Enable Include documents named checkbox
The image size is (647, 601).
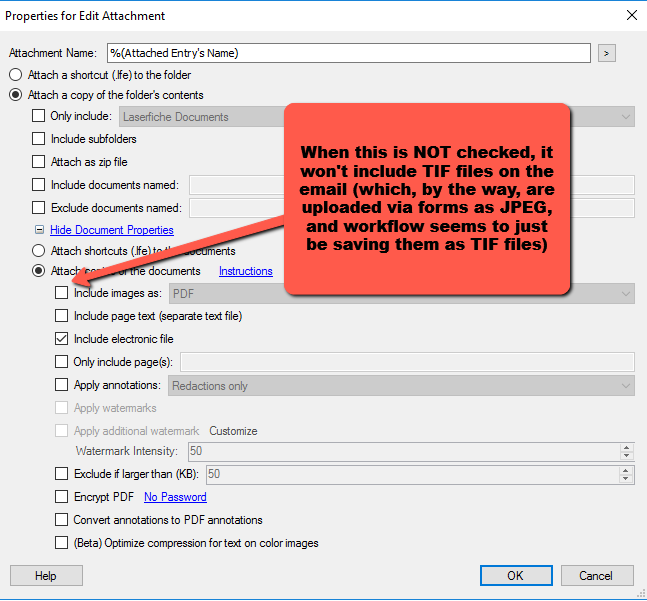click(x=38, y=185)
